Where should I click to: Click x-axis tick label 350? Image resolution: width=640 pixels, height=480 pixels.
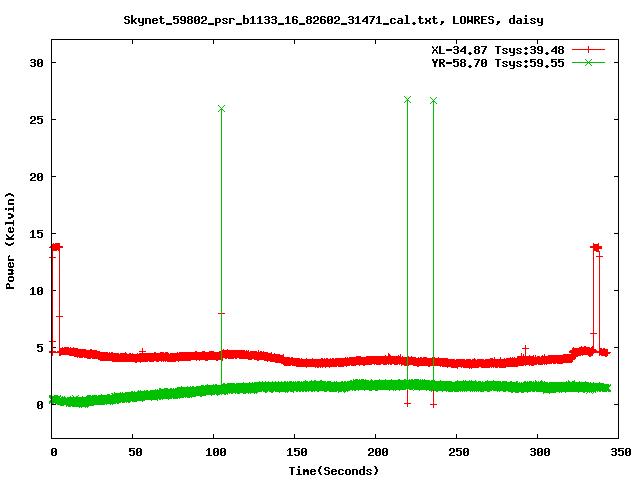(620, 452)
